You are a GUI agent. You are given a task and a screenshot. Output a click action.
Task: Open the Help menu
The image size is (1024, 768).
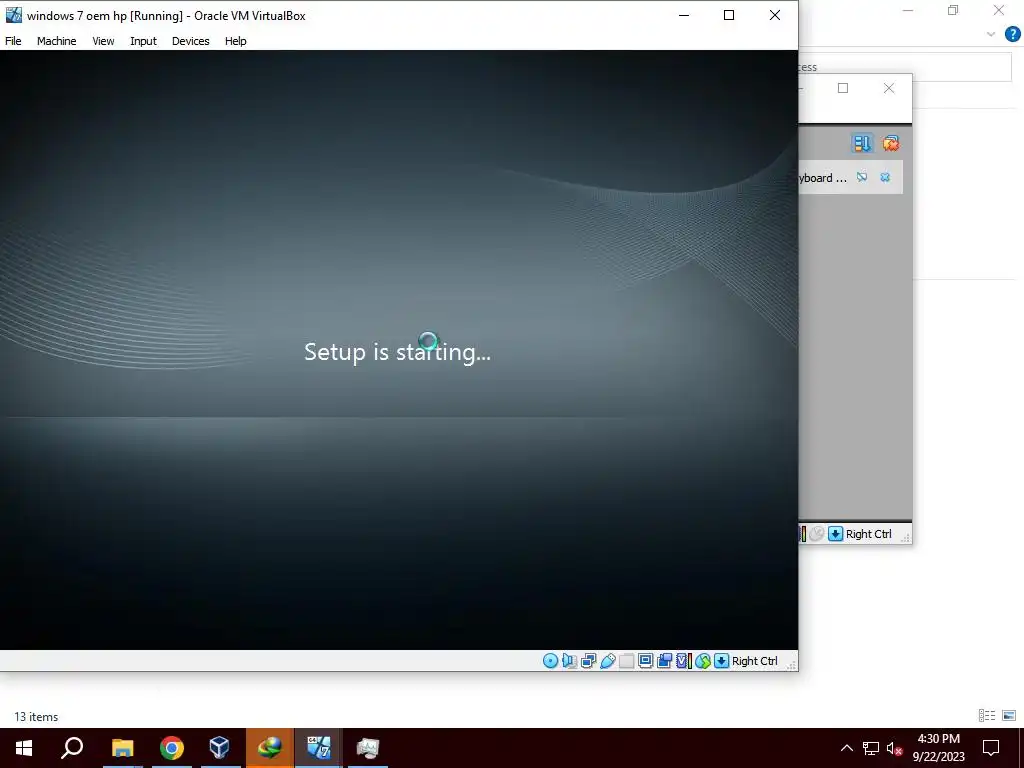[x=236, y=40]
